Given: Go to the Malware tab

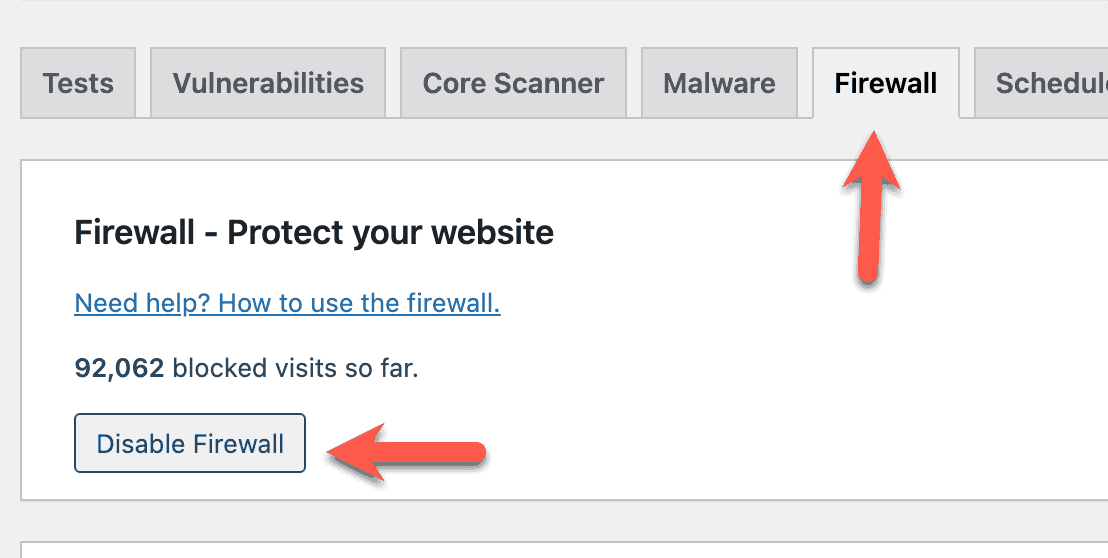Looking at the screenshot, I should [x=719, y=83].
